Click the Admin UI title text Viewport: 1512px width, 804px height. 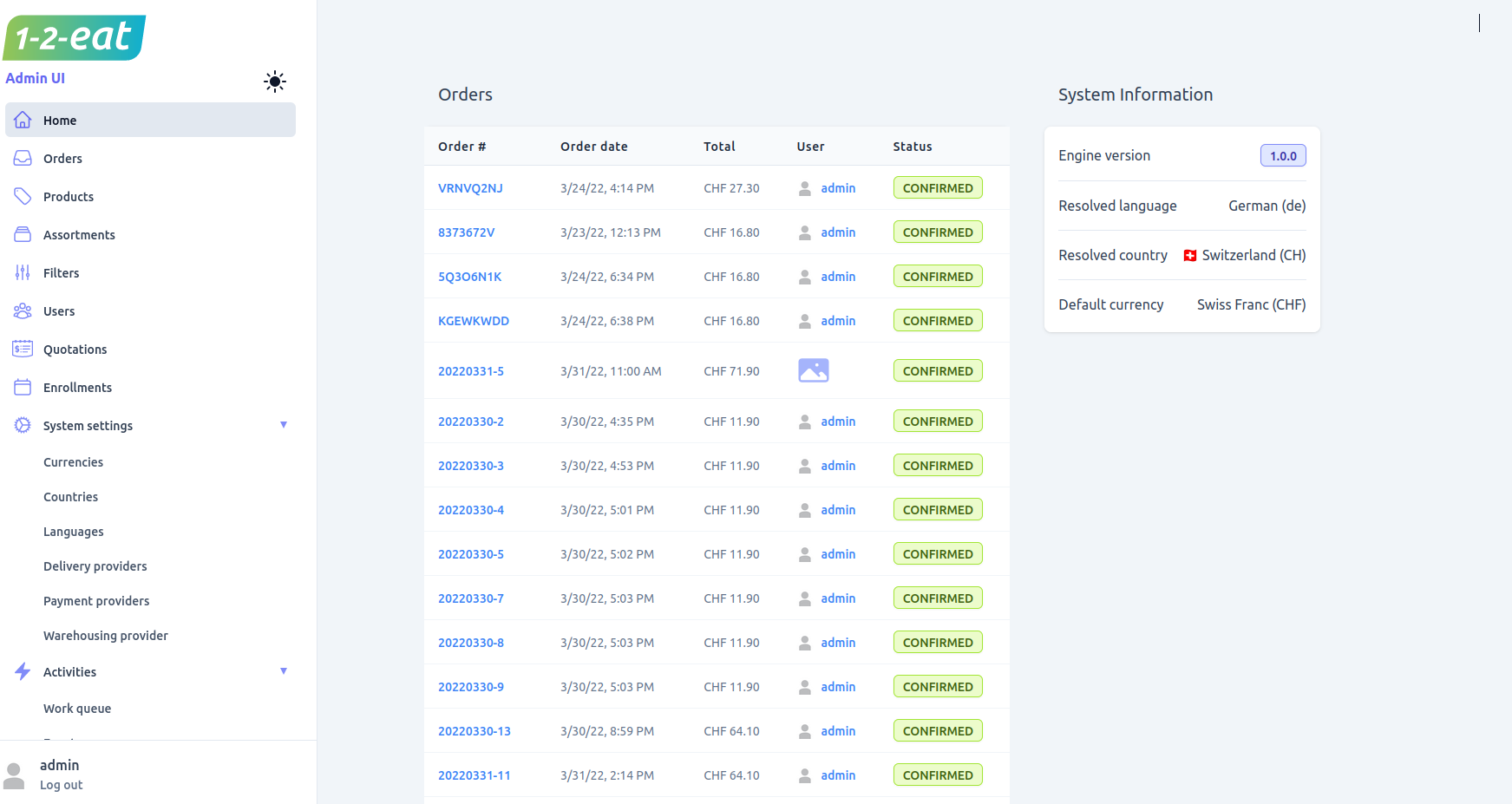coord(35,78)
